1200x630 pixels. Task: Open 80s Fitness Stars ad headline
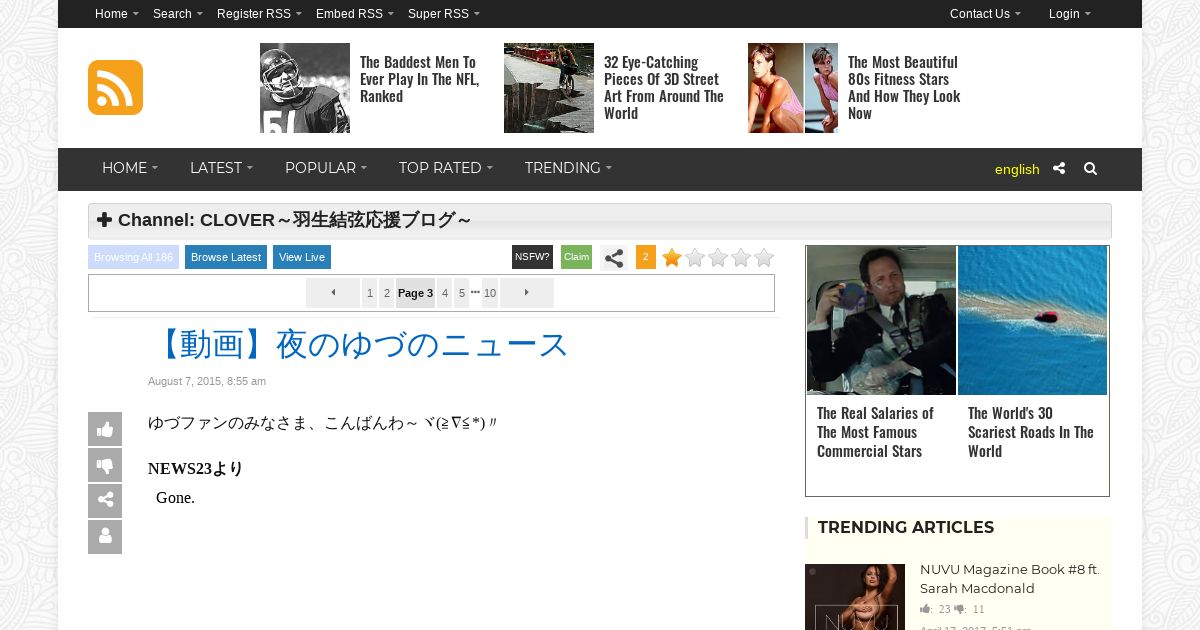tap(904, 88)
